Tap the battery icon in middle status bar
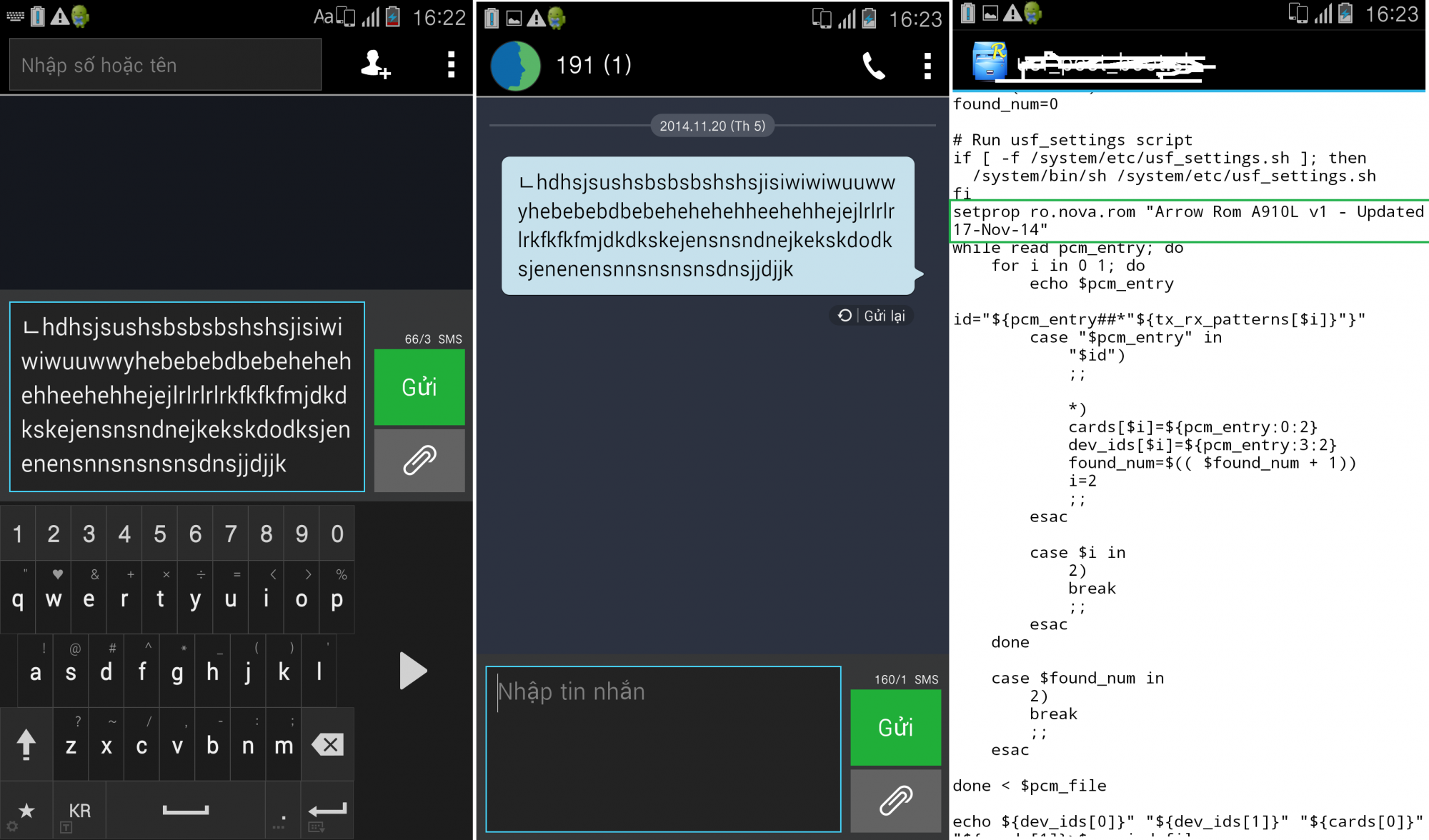Screen dimensions: 1429x840 point(869,18)
